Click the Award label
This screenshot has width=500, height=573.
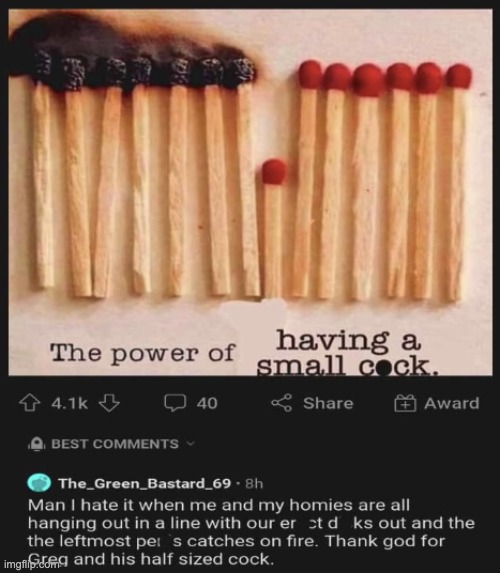pos(451,403)
